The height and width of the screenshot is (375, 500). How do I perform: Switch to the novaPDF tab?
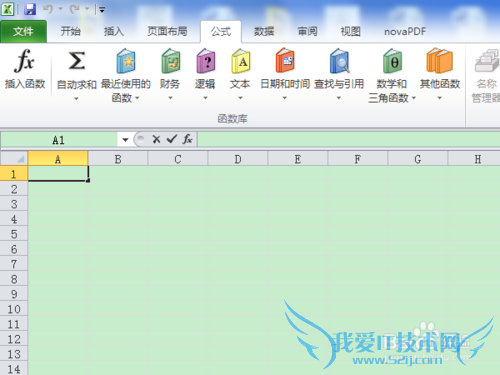(x=405, y=31)
